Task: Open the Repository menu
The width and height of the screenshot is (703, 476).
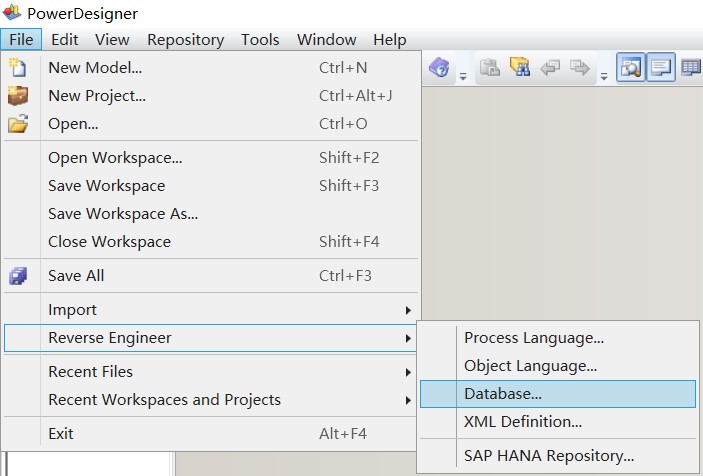Action: click(x=185, y=40)
